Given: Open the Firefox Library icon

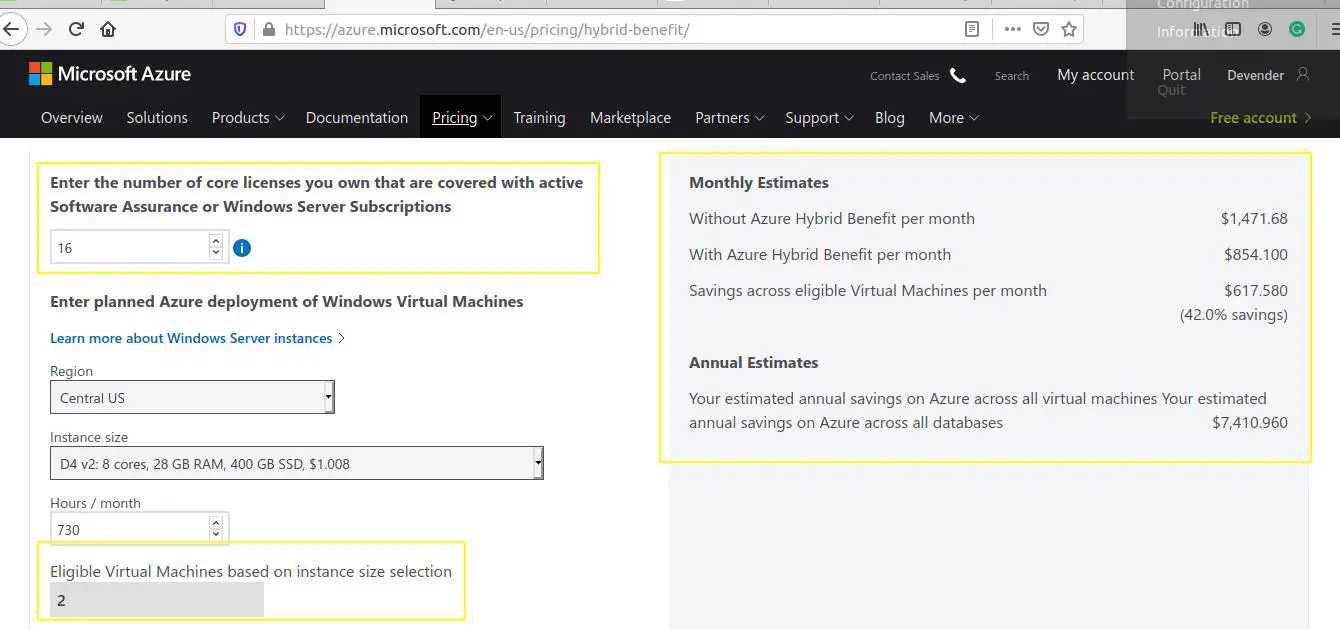Looking at the screenshot, I should coord(1198,29).
